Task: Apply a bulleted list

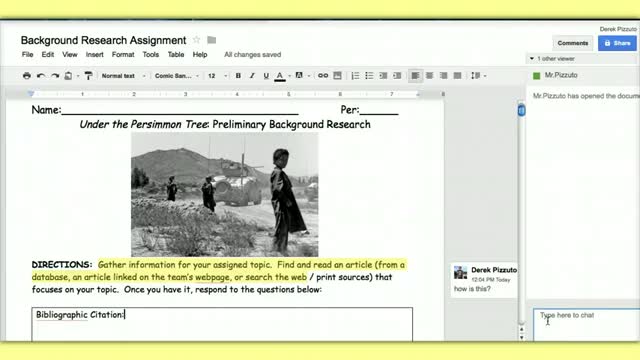Action: click(369, 76)
